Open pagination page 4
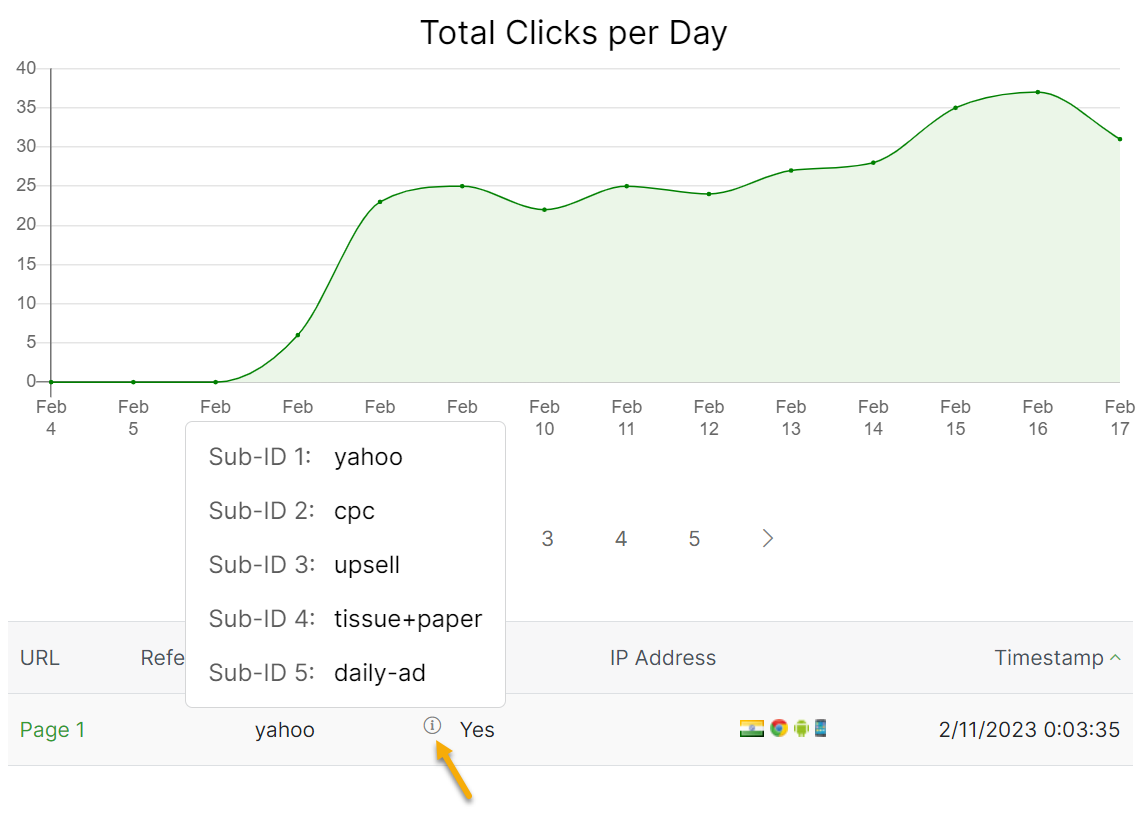The width and height of the screenshot is (1143, 814). (621, 539)
